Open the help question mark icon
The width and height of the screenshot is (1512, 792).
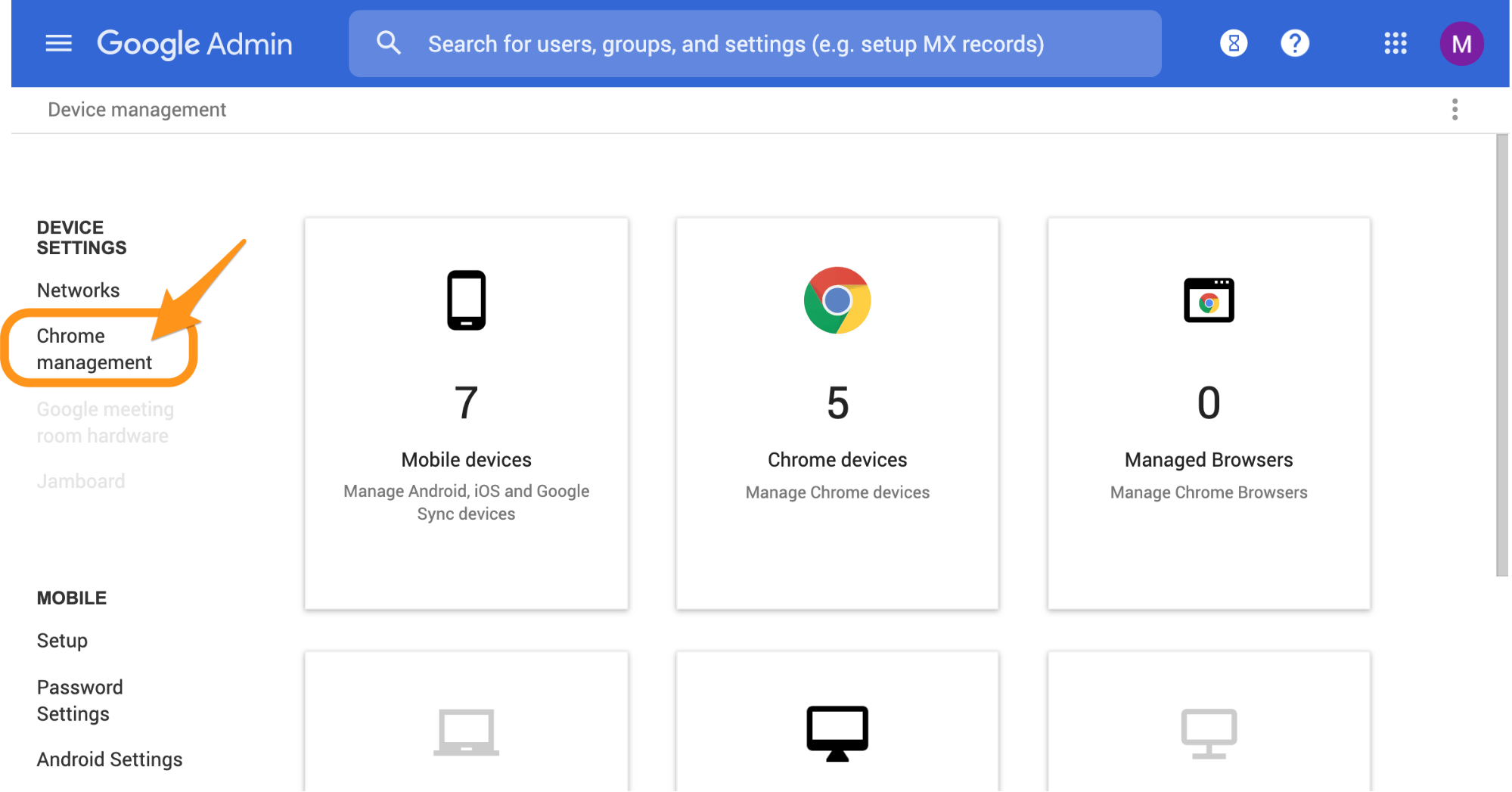pos(1295,43)
